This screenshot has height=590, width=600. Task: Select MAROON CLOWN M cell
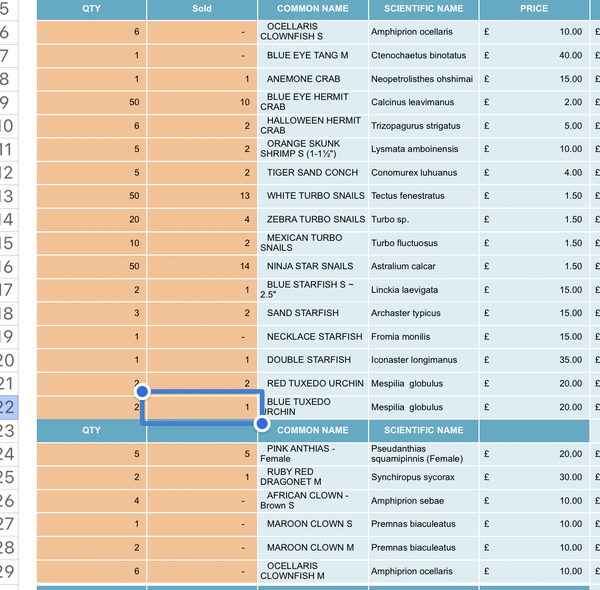pos(313,548)
